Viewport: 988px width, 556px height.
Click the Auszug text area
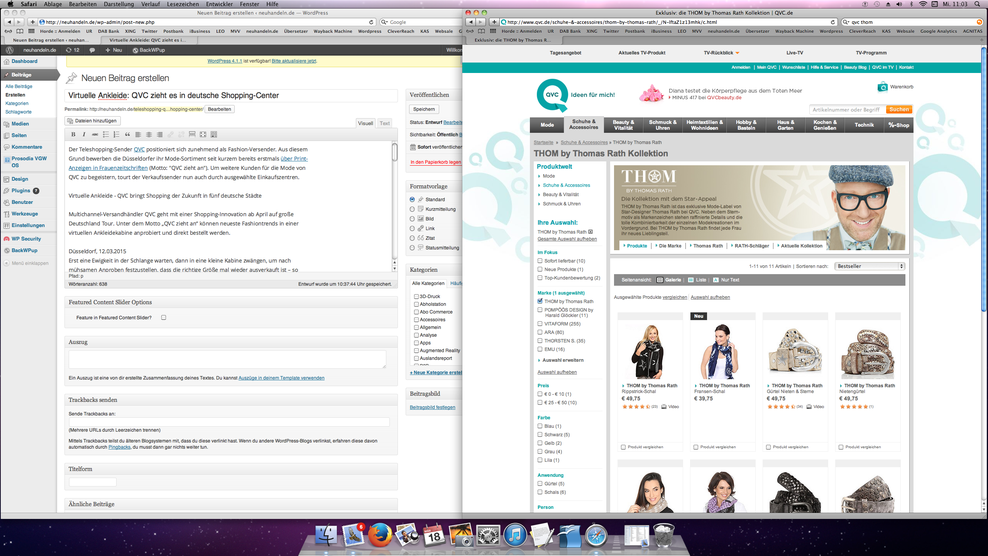coord(227,359)
